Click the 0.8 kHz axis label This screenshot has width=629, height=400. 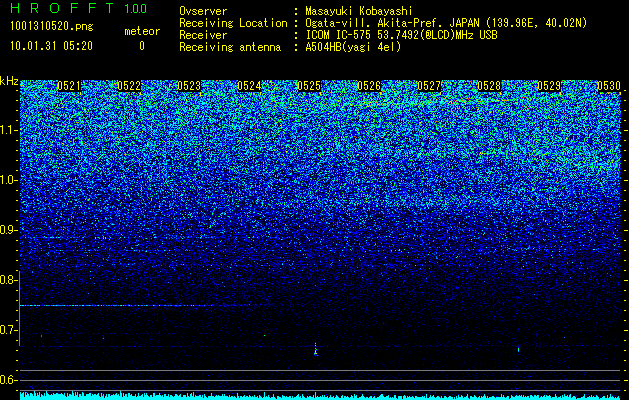point(8,280)
